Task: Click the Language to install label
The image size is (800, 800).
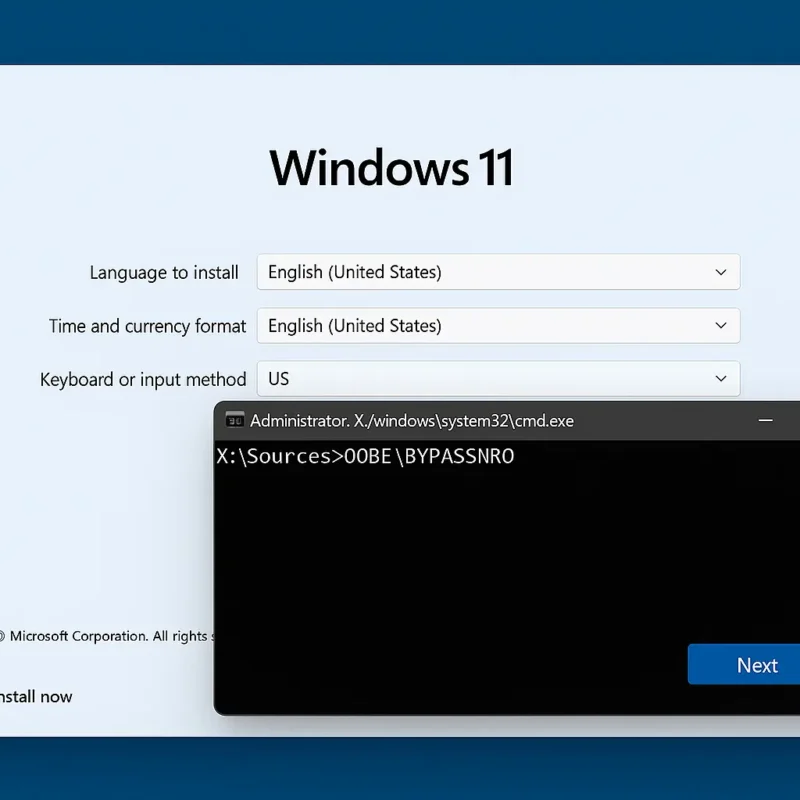Action: 164,273
